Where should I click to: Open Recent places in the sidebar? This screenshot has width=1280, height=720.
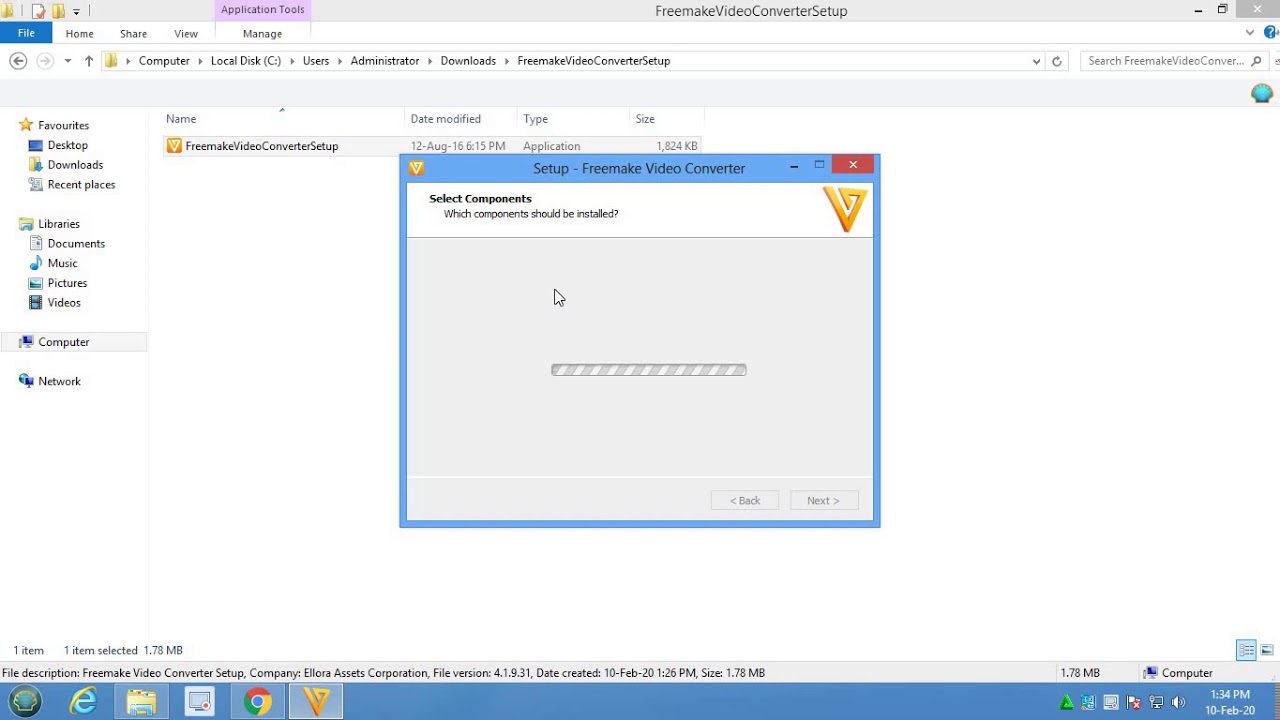pos(81,185)
